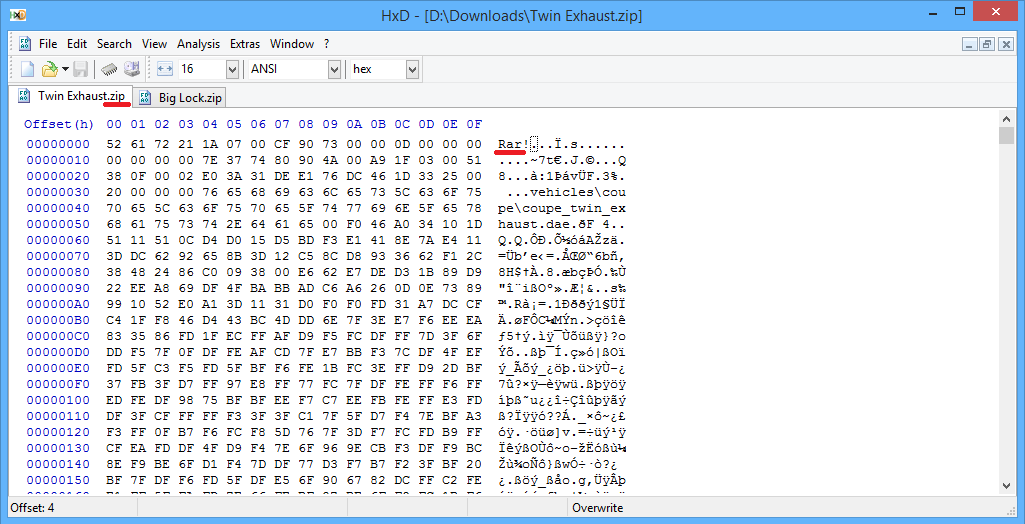The height and width of the screenshot is (524, 1025).
Task: Click the Save floppy disk icon
Action: (x=81, y=69)
